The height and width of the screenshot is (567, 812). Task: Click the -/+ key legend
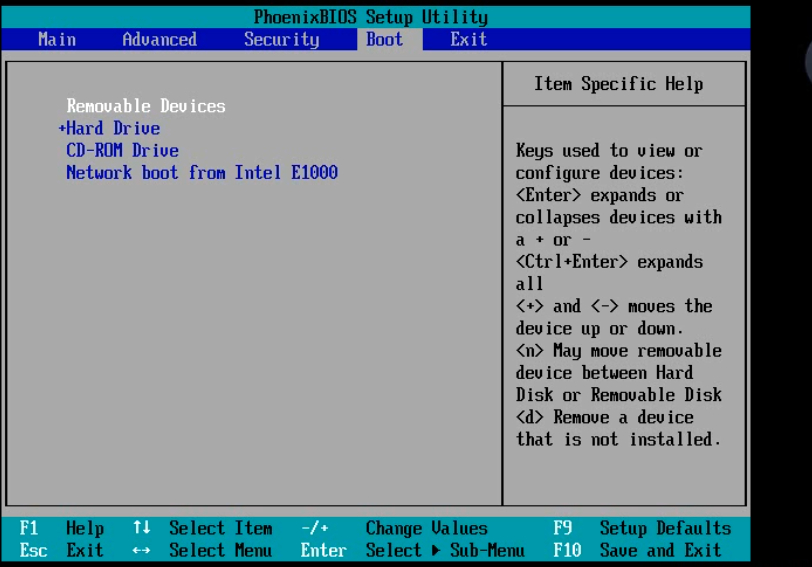(x=314, y=528)
